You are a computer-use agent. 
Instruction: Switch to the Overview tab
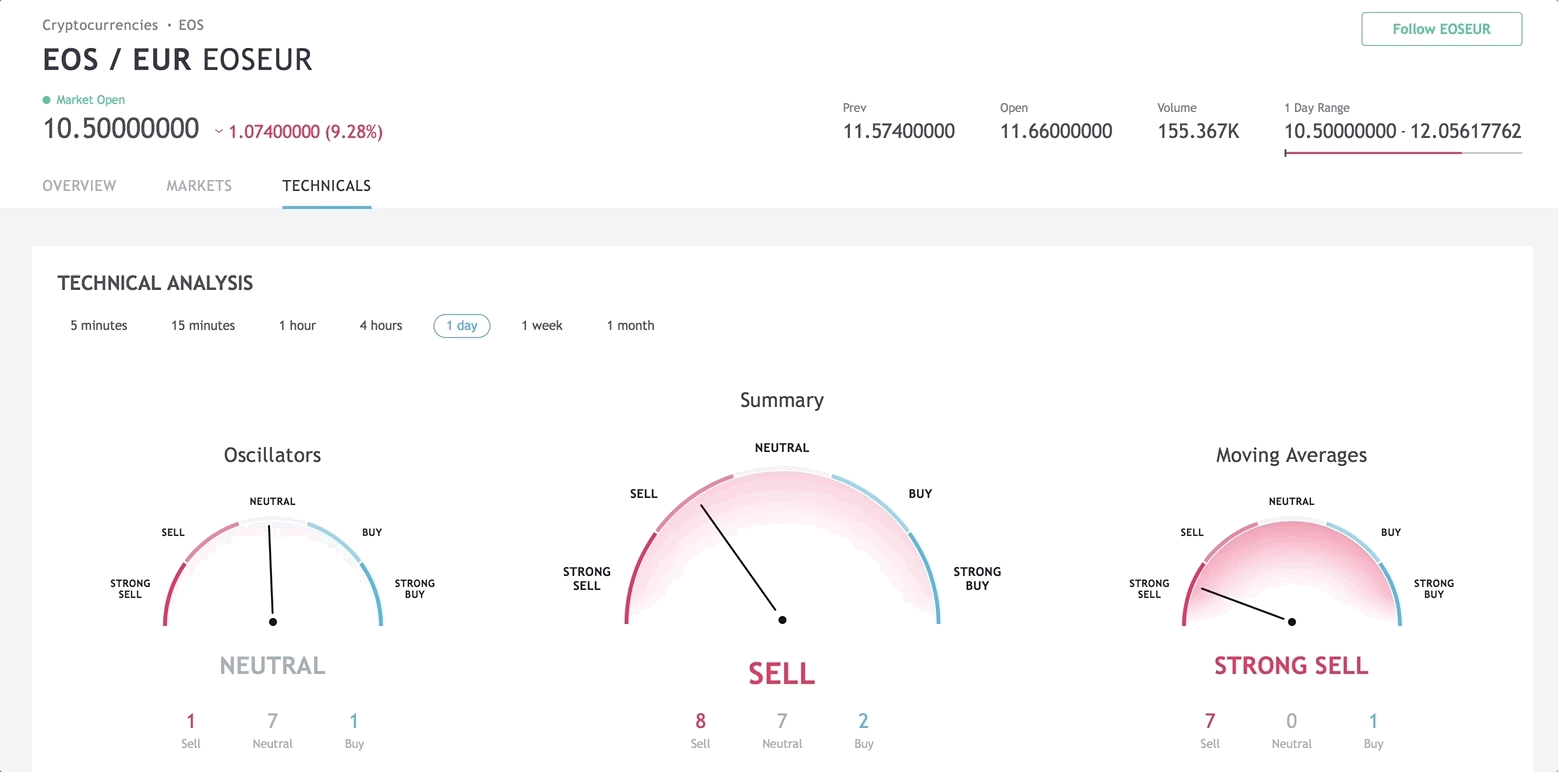[x=79, y=186]
